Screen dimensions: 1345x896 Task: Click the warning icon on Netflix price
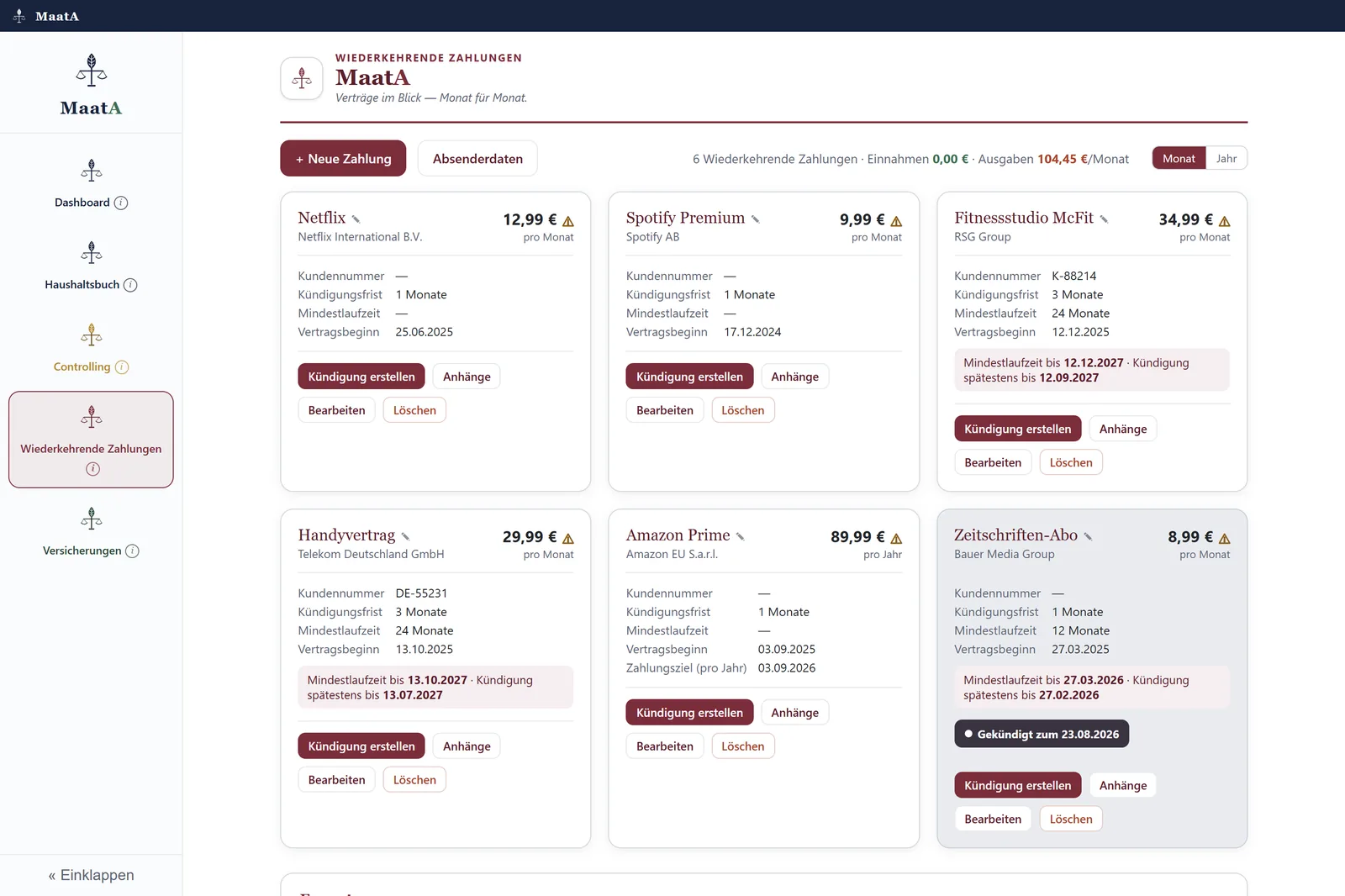[568, 221]
